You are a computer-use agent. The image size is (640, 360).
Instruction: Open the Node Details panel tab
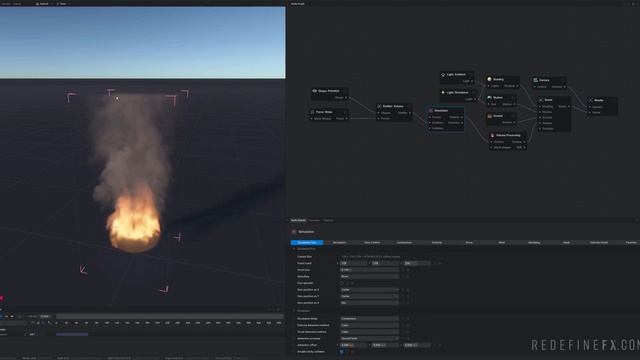[298, 220]
